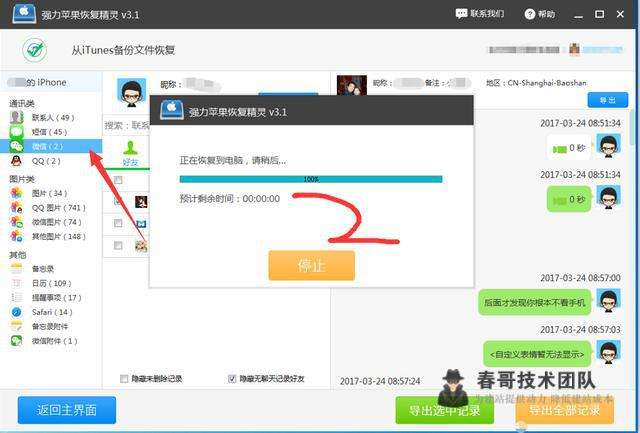The height and width of the screenshot is (433, 640).
Task: Open the 提醒事项 (17) reminders category
Action: click(x=46, y=298)
